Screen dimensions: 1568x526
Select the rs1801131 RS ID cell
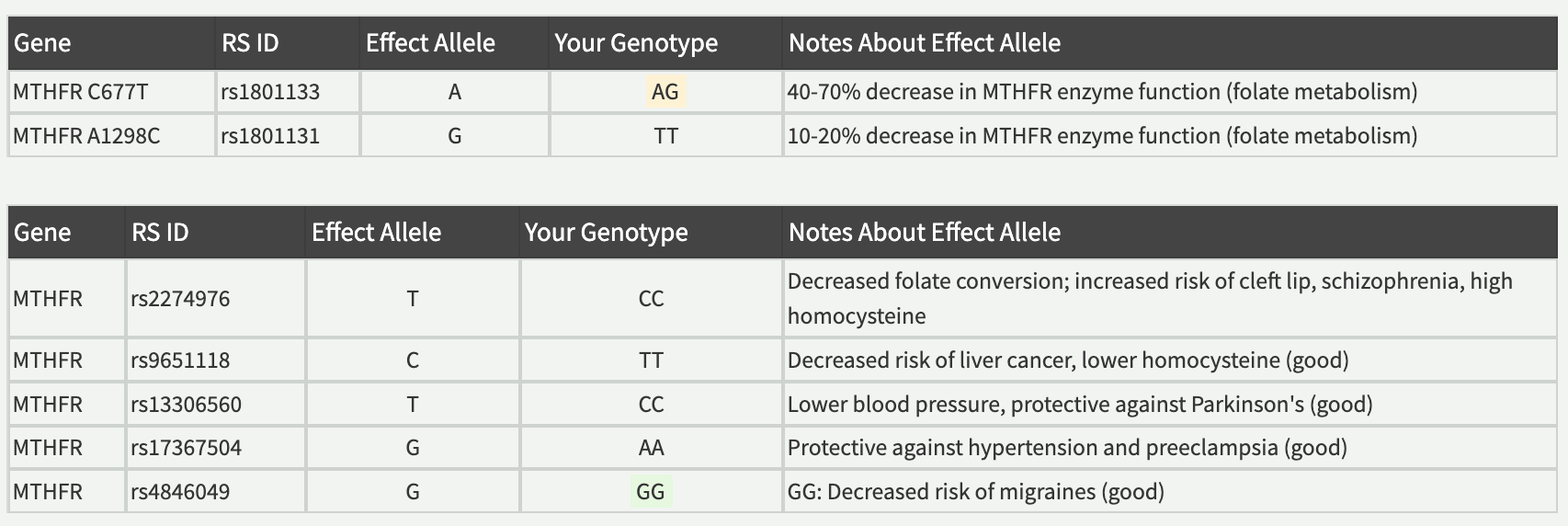[x=288, y=136]
